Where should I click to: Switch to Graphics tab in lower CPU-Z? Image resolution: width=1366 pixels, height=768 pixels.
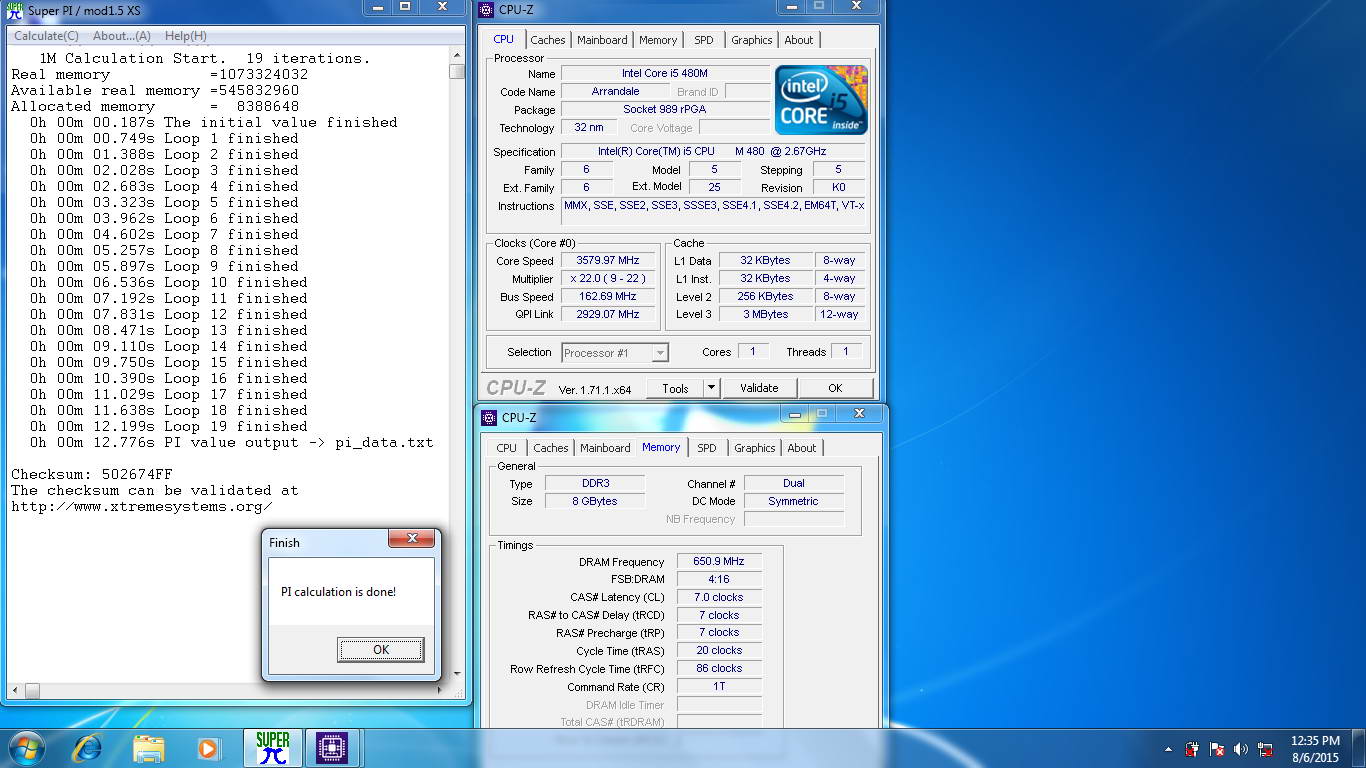click(x=754, y=448)
